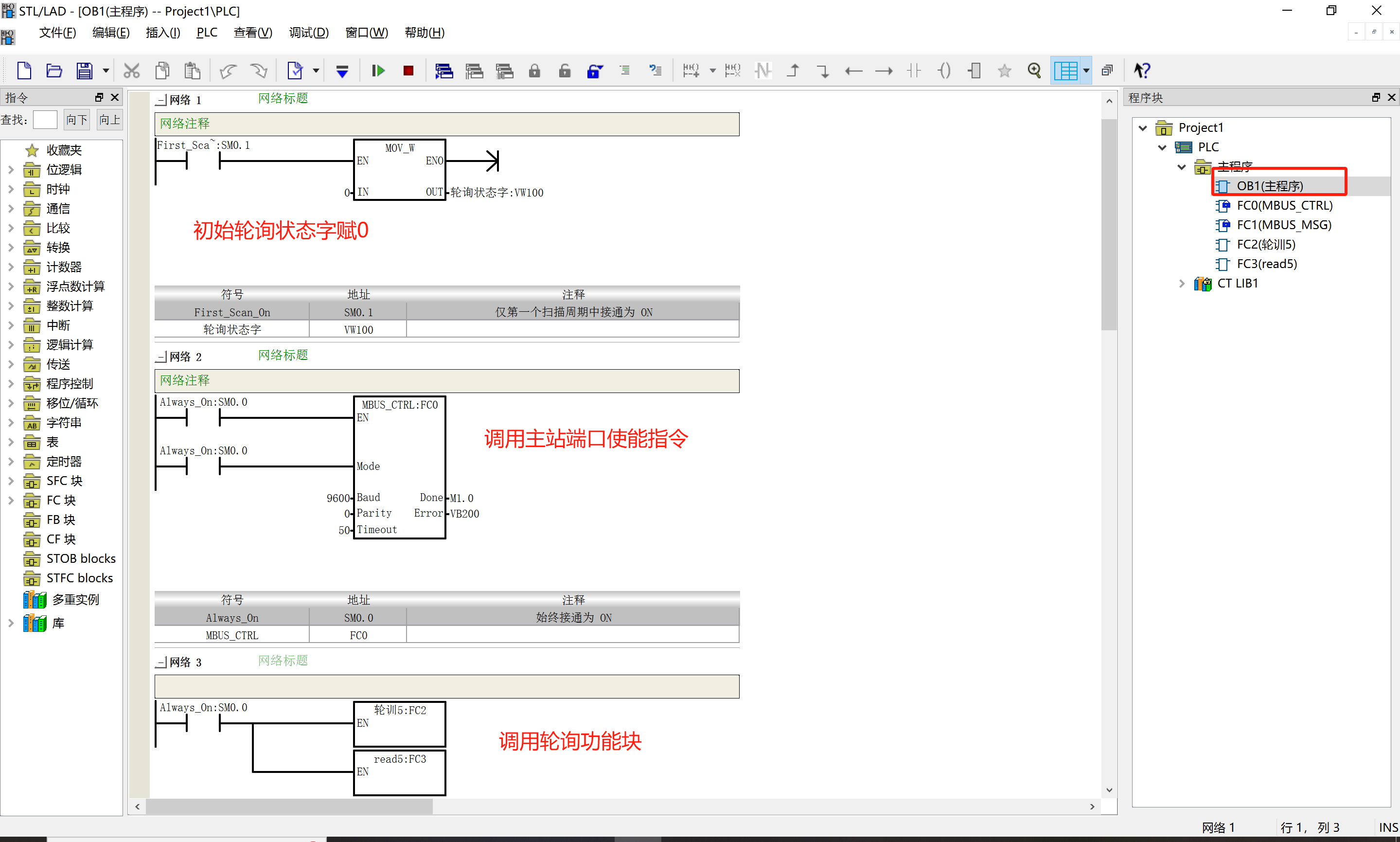Collapse network 2 with its minus box
1400x842 pixels.
(161, 357)
